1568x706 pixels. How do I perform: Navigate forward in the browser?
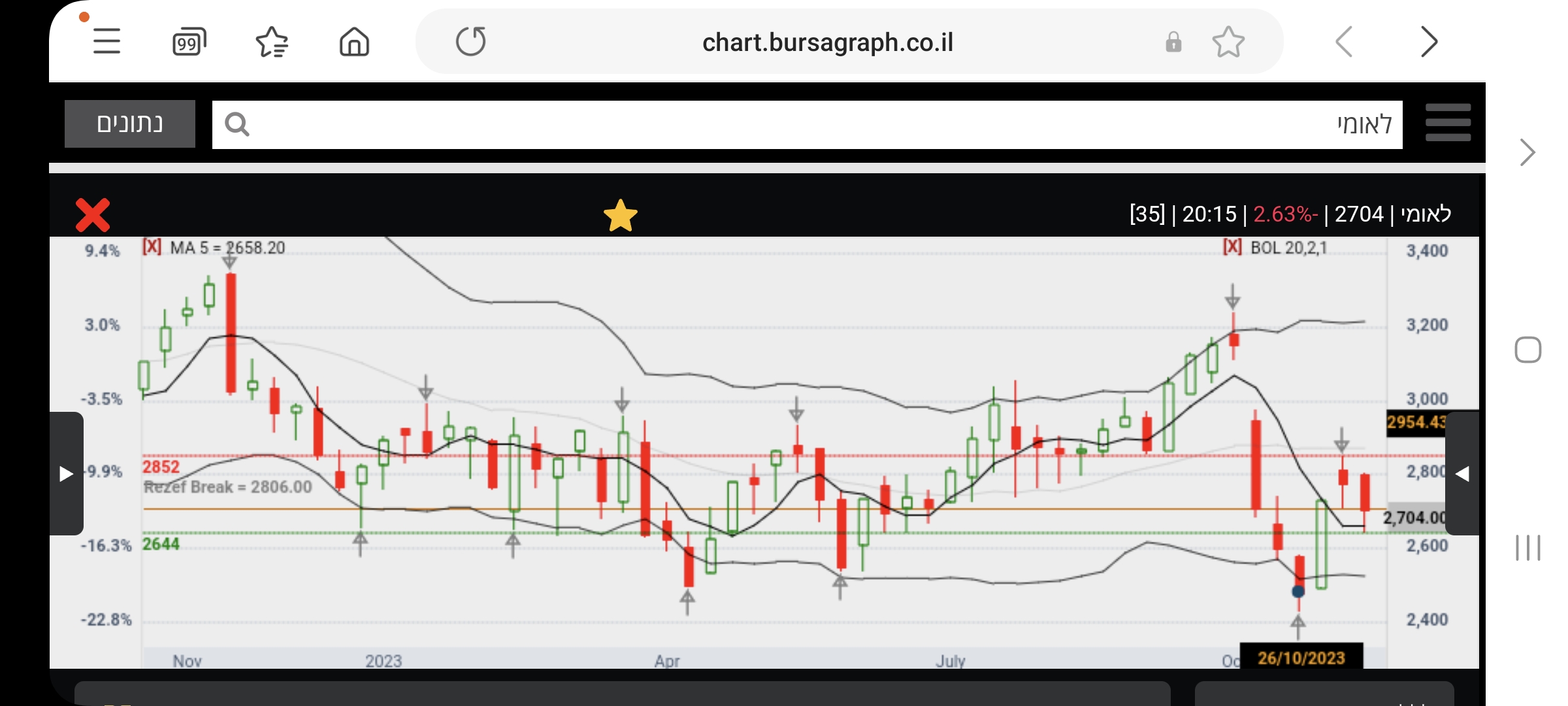tap(1429, 42)
